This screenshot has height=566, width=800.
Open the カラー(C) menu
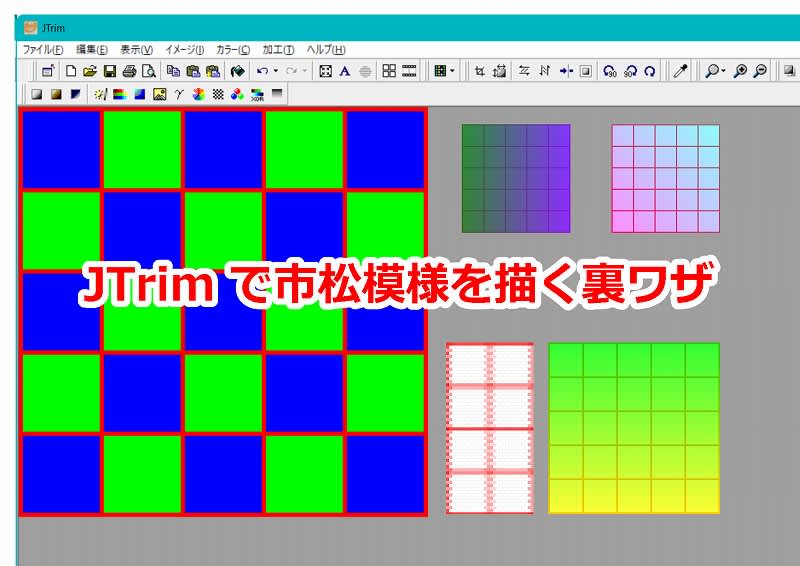click(233, 49)
